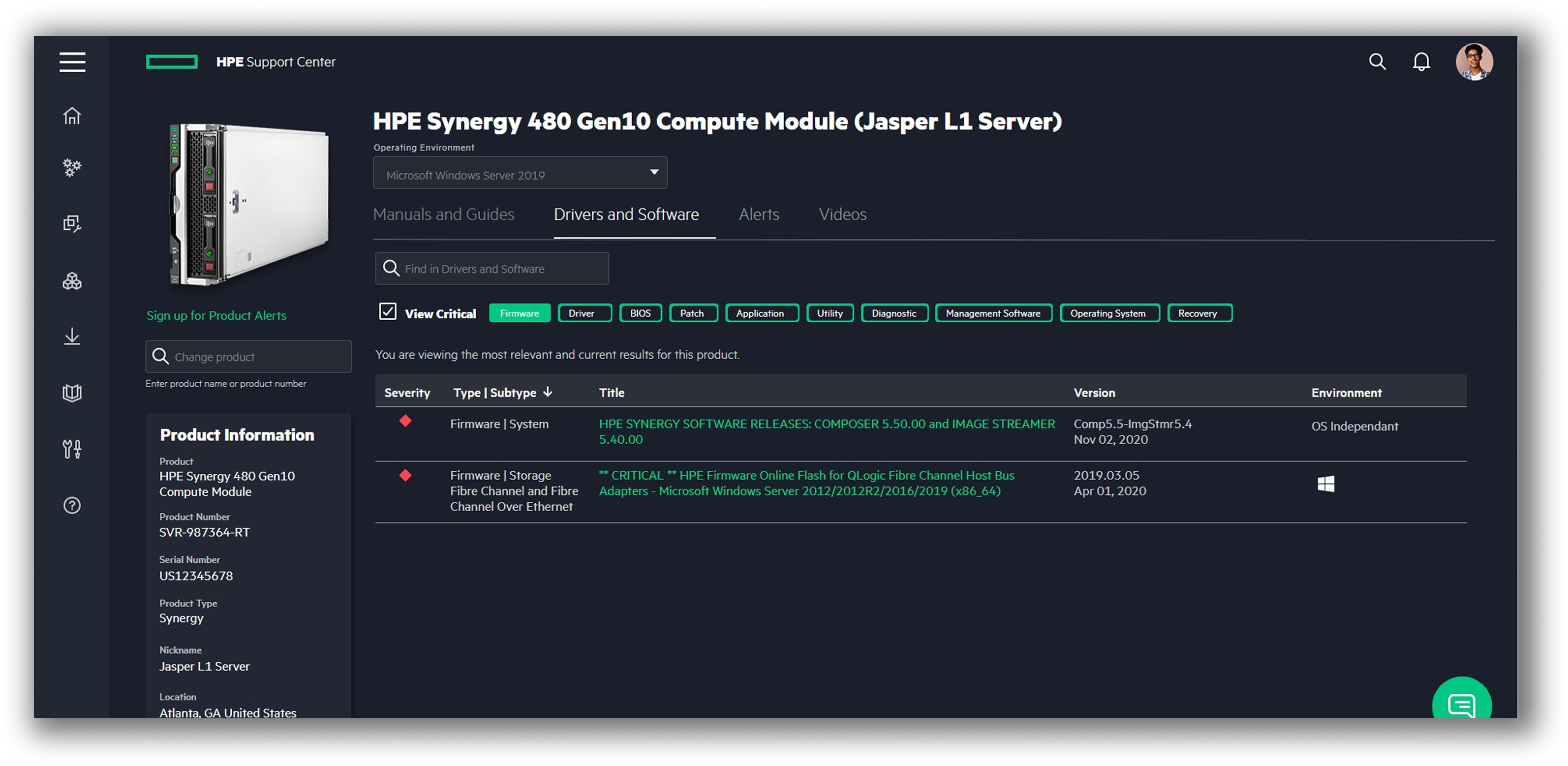Open the downloads sidebar icon
The image size is (1568, 766).
click(x=72, y=336)
